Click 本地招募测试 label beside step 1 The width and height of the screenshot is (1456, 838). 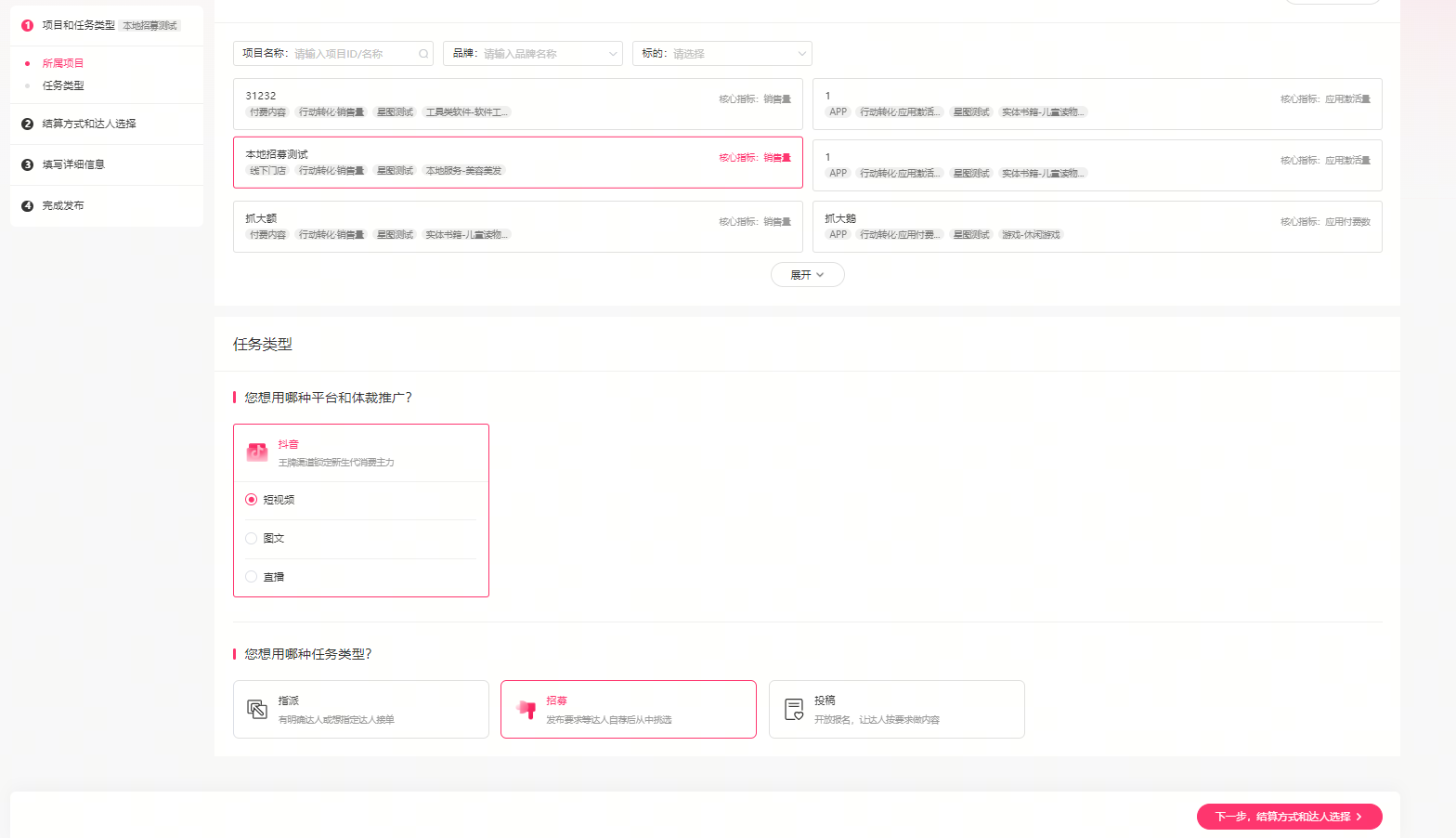pos(149,26)
